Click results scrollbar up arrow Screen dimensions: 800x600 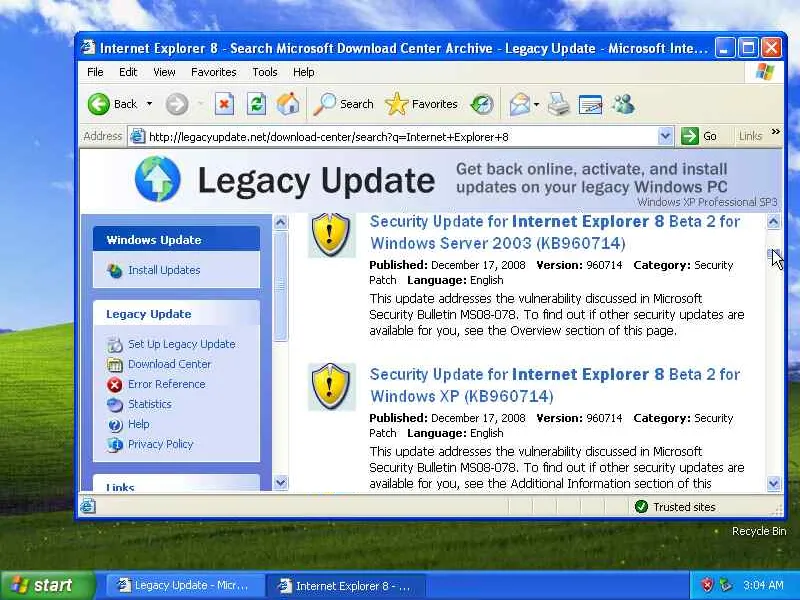coord(773,221)
